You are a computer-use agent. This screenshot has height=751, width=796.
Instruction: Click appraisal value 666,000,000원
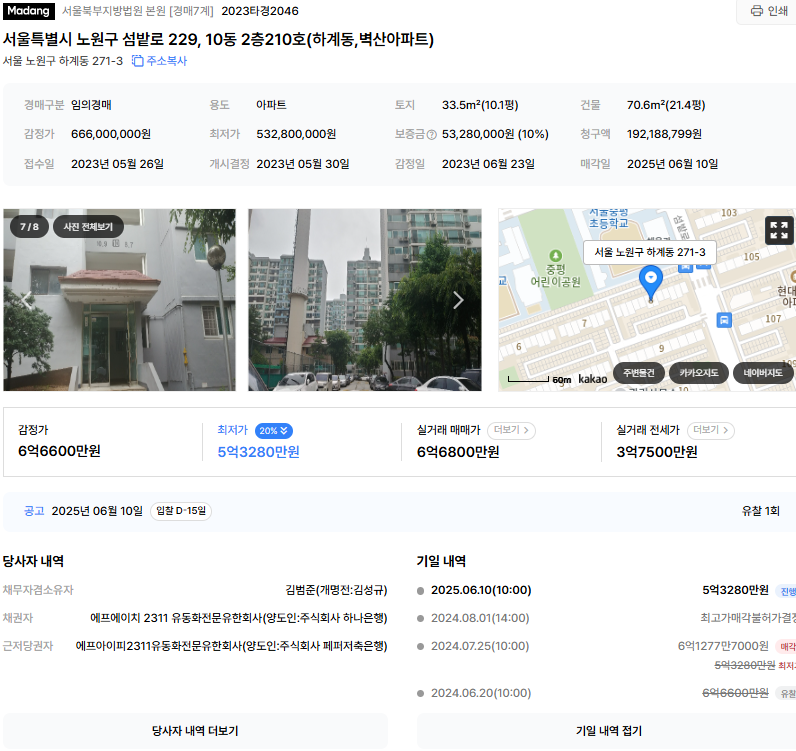(x=111, y=134)
